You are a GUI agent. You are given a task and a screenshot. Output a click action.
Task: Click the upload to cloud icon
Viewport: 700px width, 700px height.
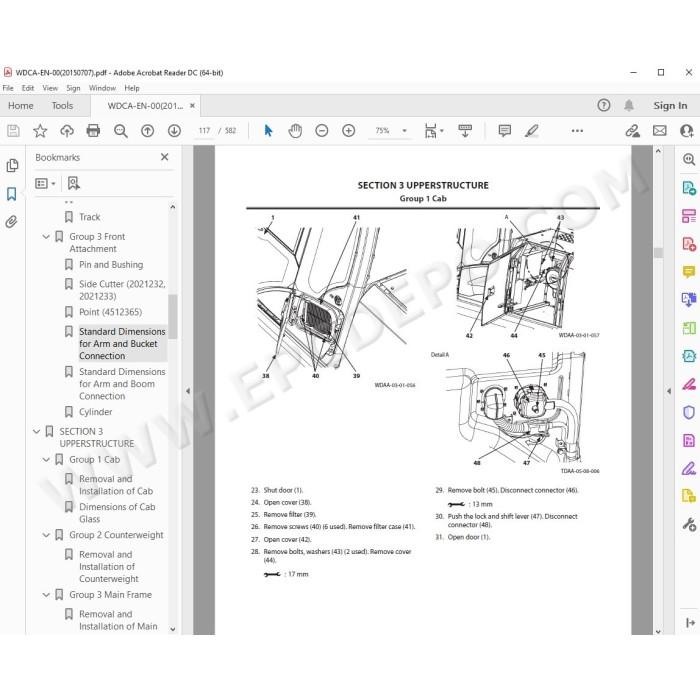click(x=67, y=131)
